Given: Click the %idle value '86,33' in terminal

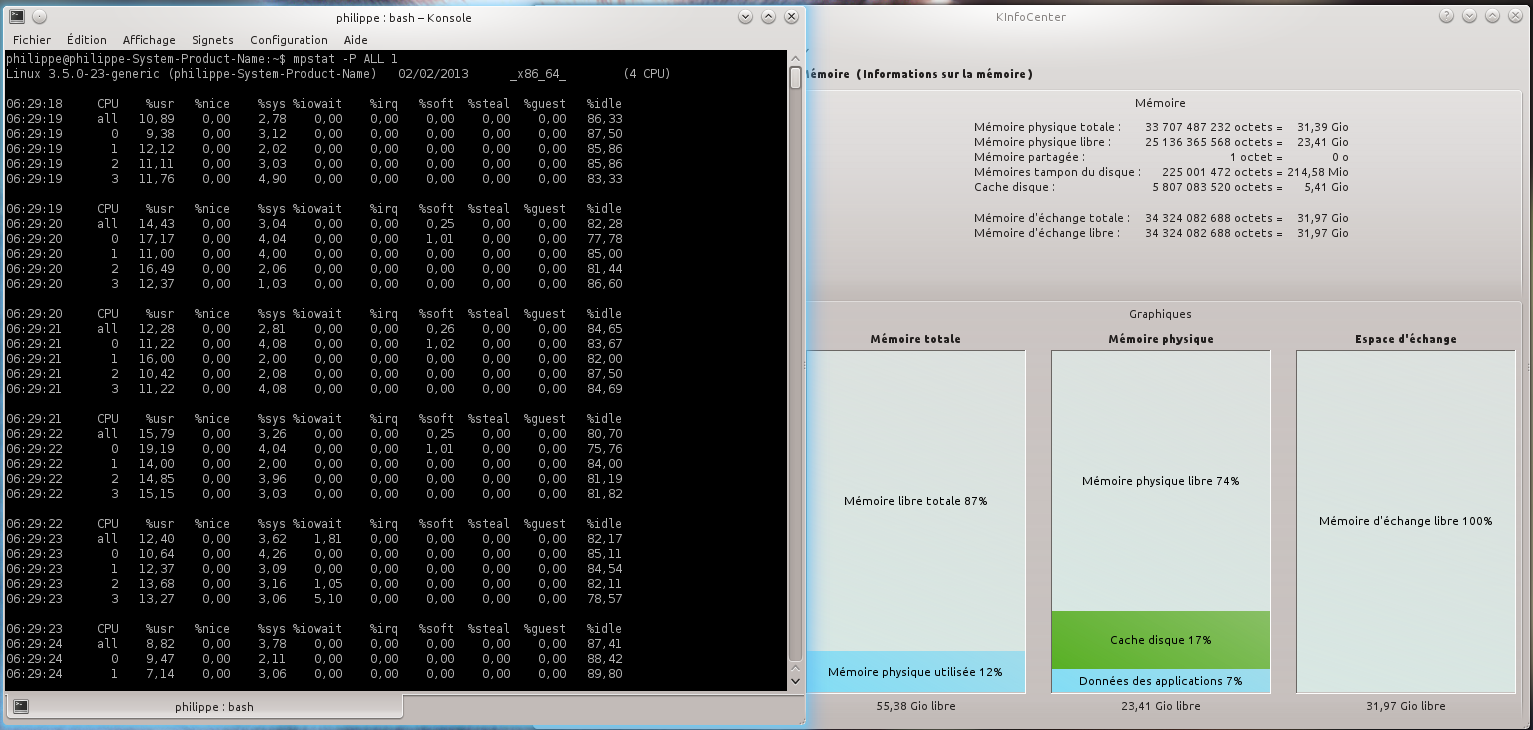Looking at the screenshot, I should pos(605,119).
